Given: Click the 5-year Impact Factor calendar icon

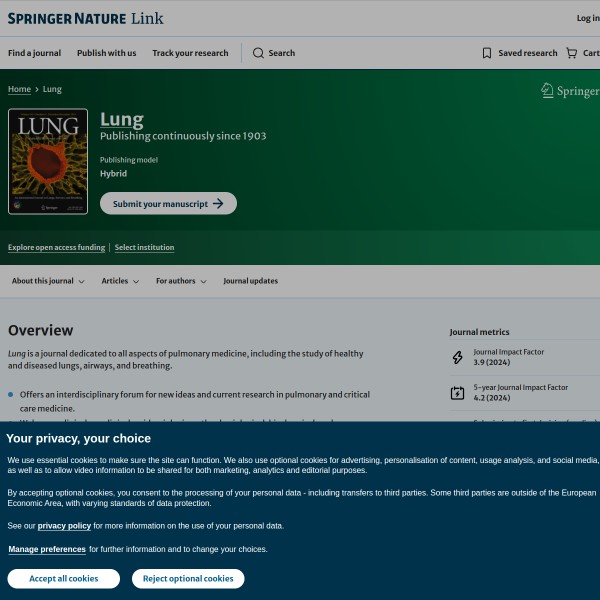Looking at the screenshot, I should point(458,393).
